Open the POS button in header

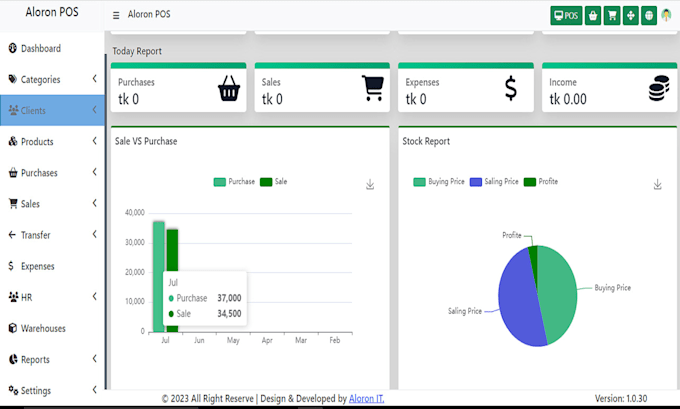pos(566,16)
